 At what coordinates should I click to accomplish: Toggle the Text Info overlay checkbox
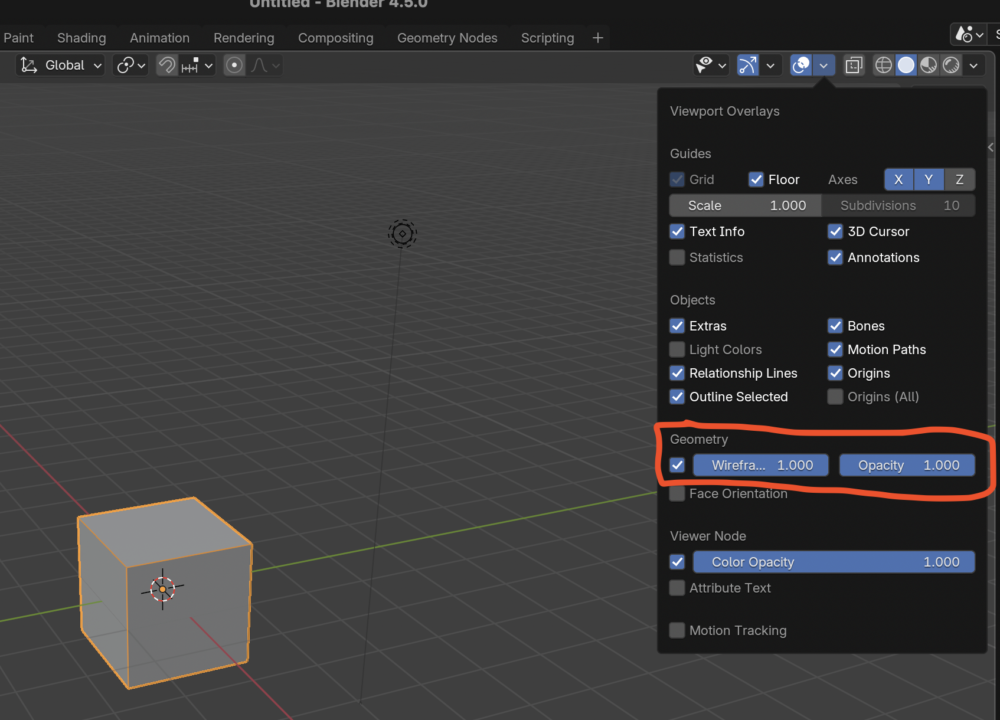[x=677, y=231]
